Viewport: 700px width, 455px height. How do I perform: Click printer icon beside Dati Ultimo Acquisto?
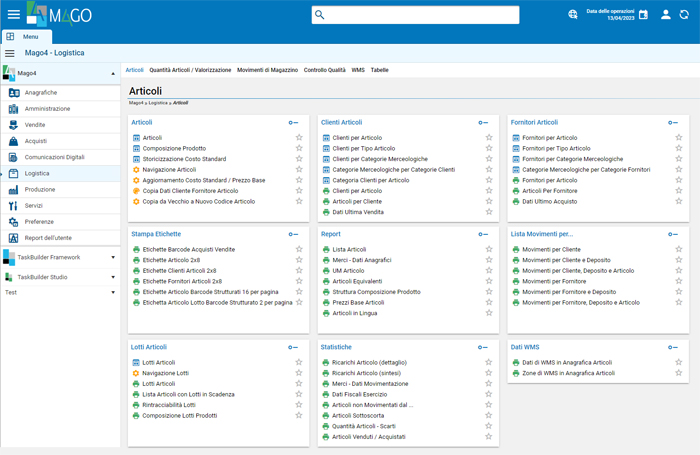pos(516,201)
